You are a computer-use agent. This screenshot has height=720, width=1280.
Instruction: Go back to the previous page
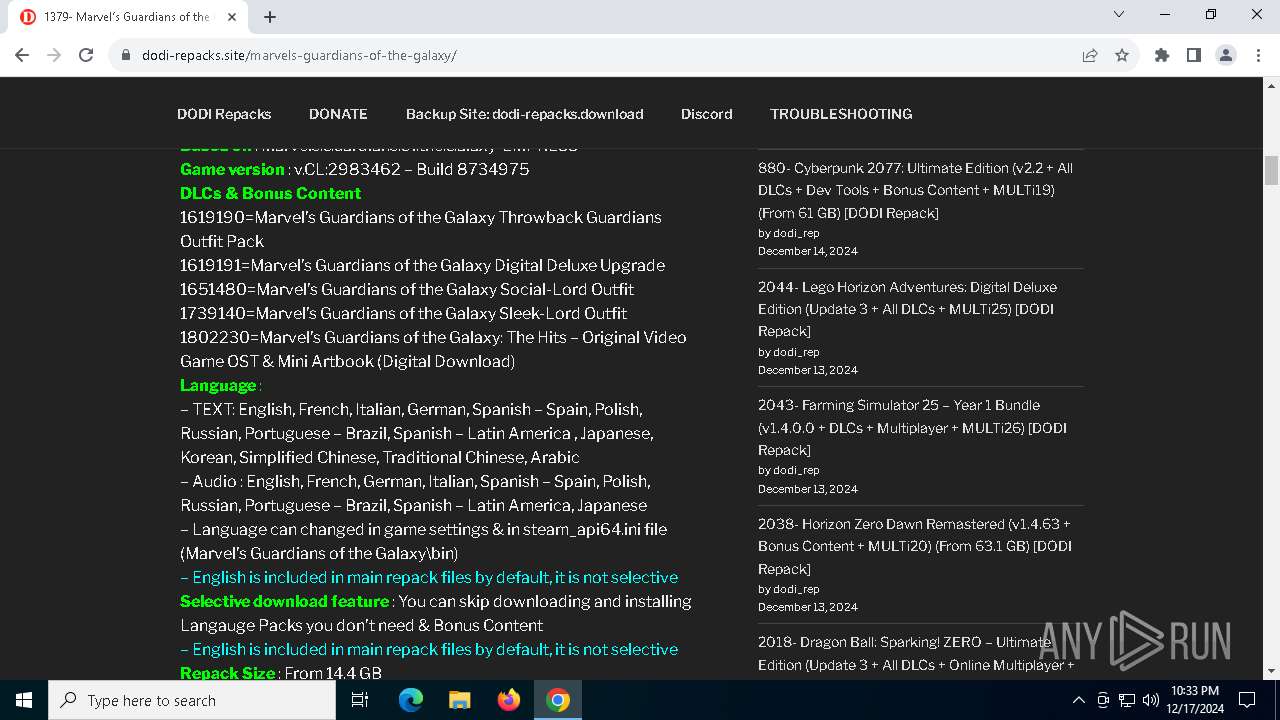tap(22, 55)
